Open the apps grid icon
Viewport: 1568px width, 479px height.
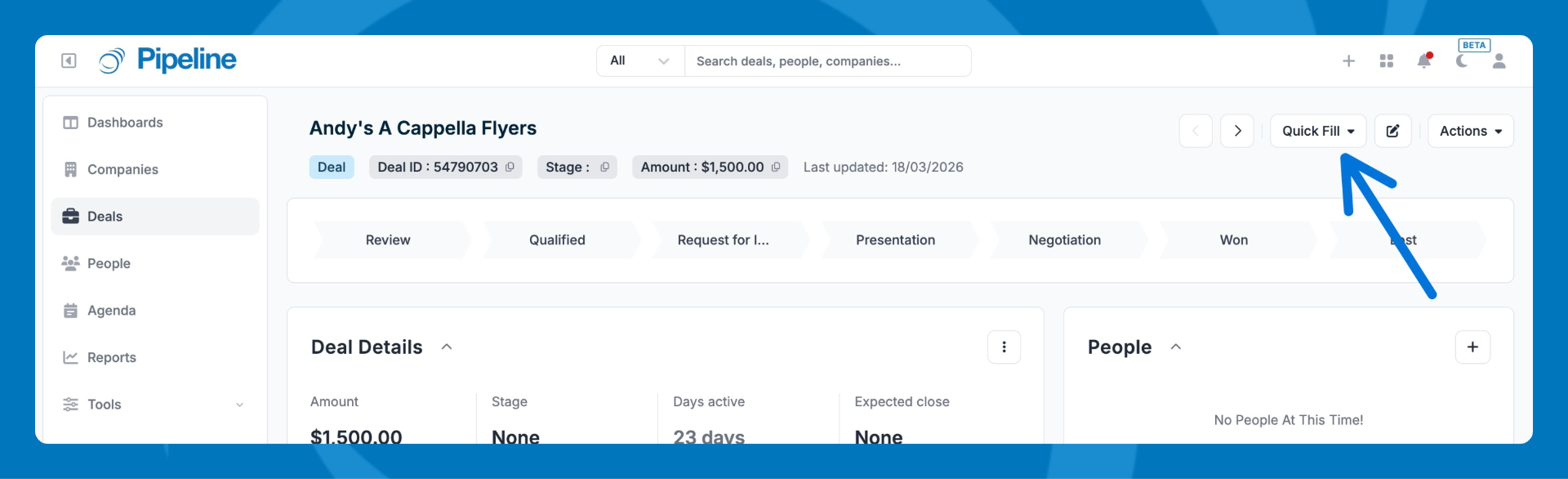[1386, 61]
